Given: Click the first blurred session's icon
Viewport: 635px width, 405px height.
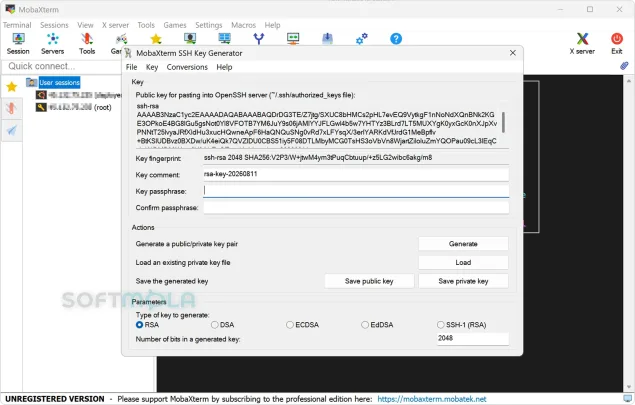Looking at the screenshot, I should click(x=41, y=95).
